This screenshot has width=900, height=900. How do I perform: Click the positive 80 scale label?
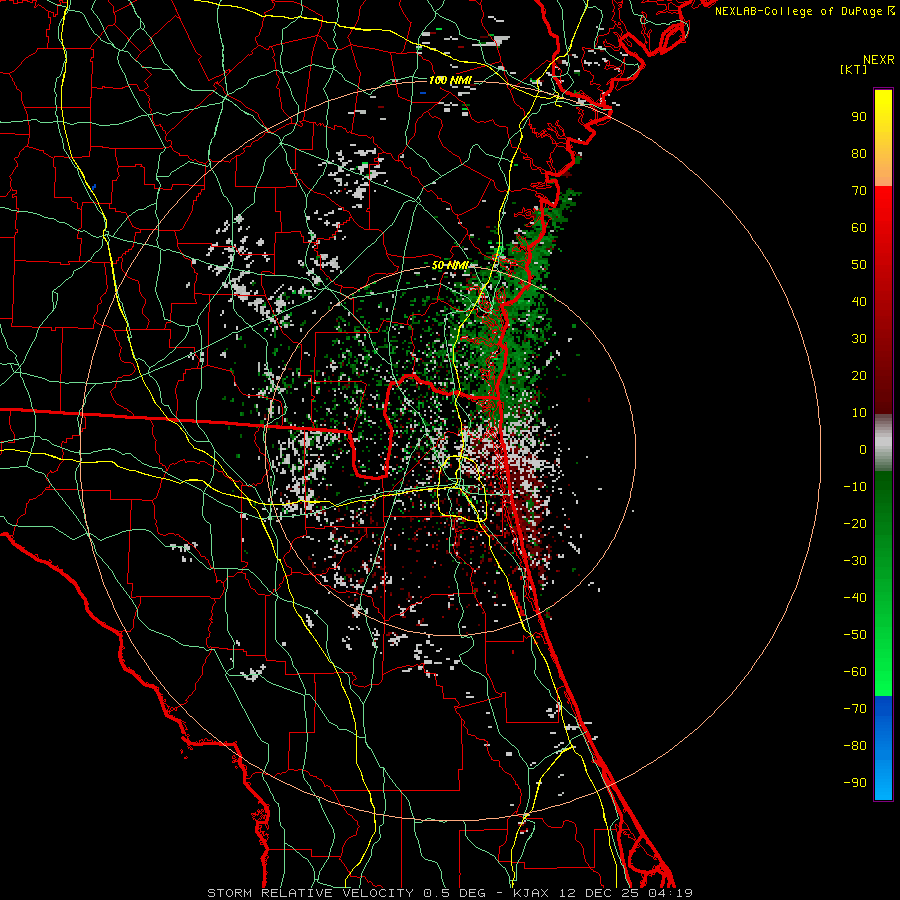tap(859, 153)
